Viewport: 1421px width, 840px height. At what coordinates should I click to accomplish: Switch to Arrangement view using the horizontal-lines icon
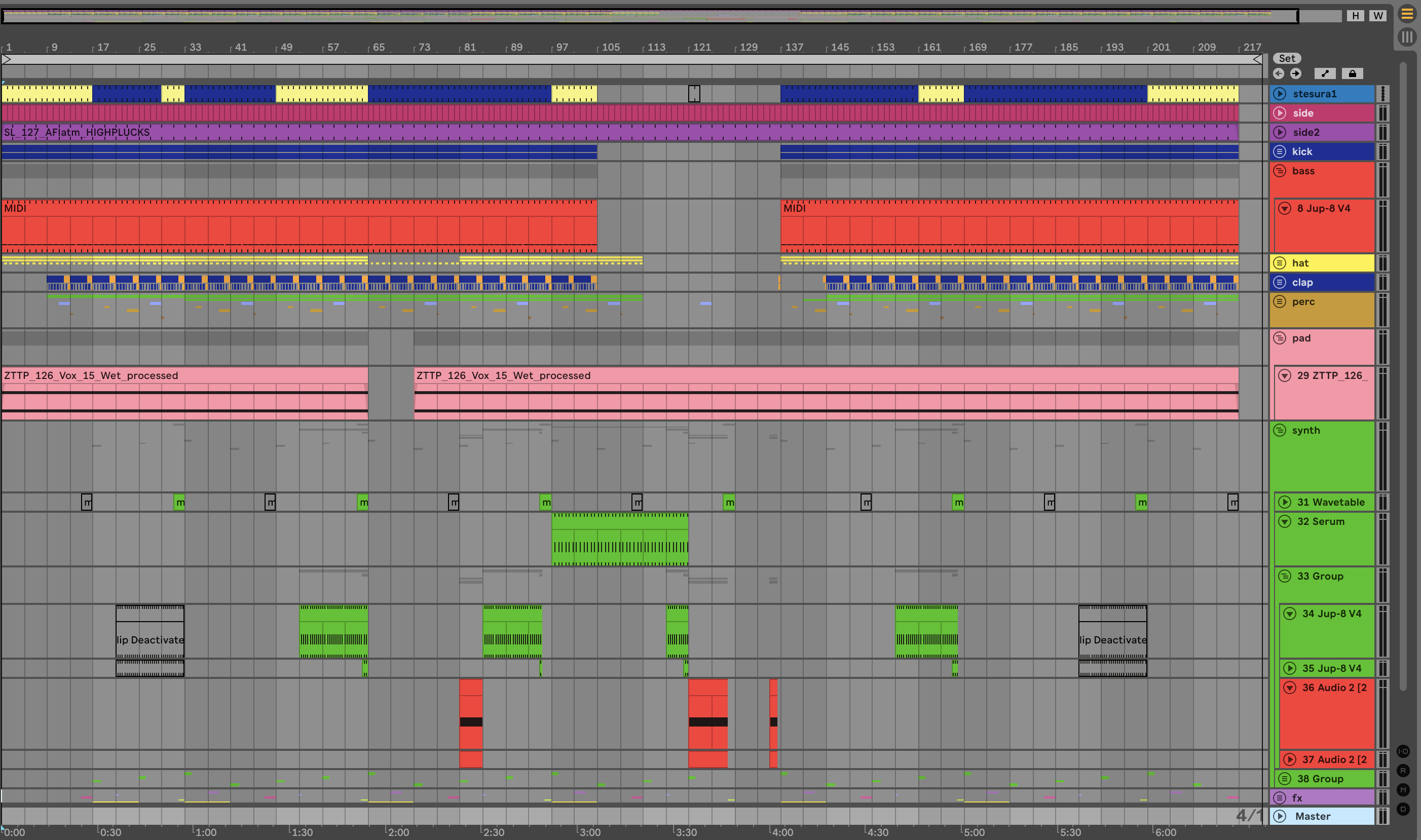(x=1407, y=14)
